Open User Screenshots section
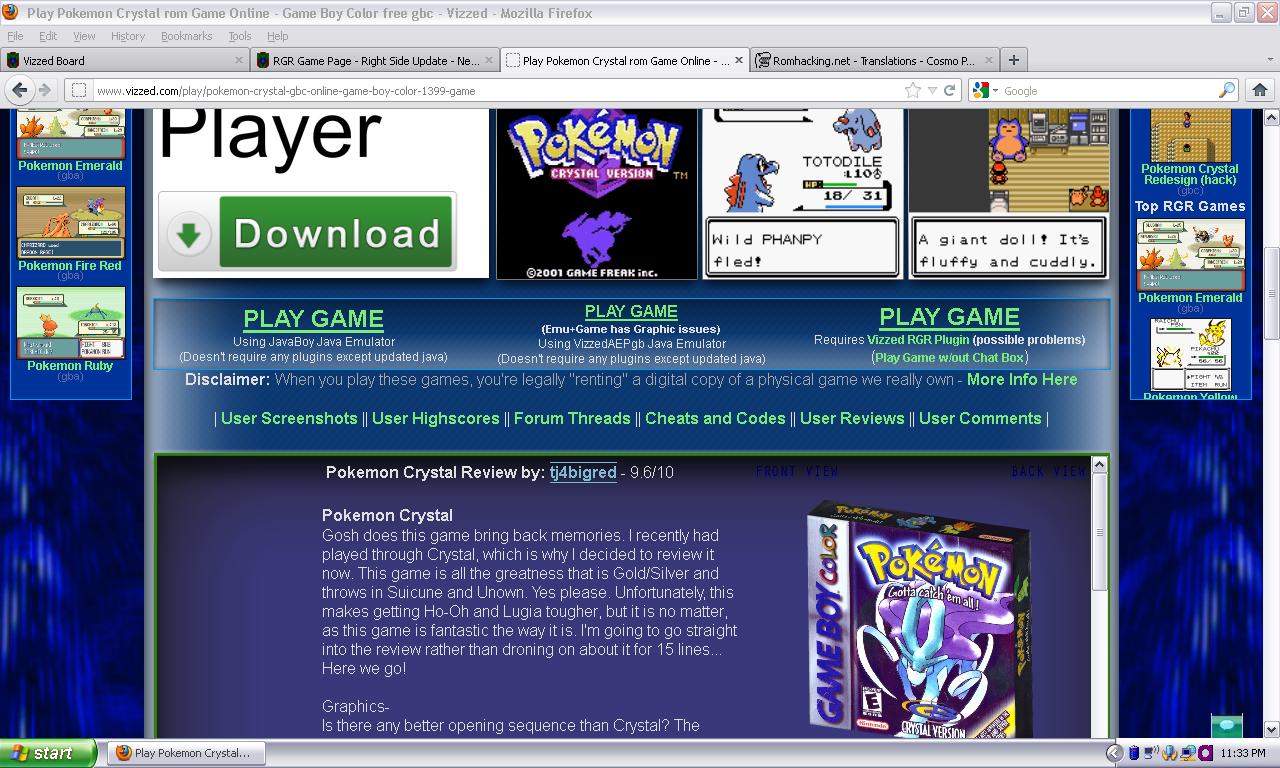 [x=289, y=418]
